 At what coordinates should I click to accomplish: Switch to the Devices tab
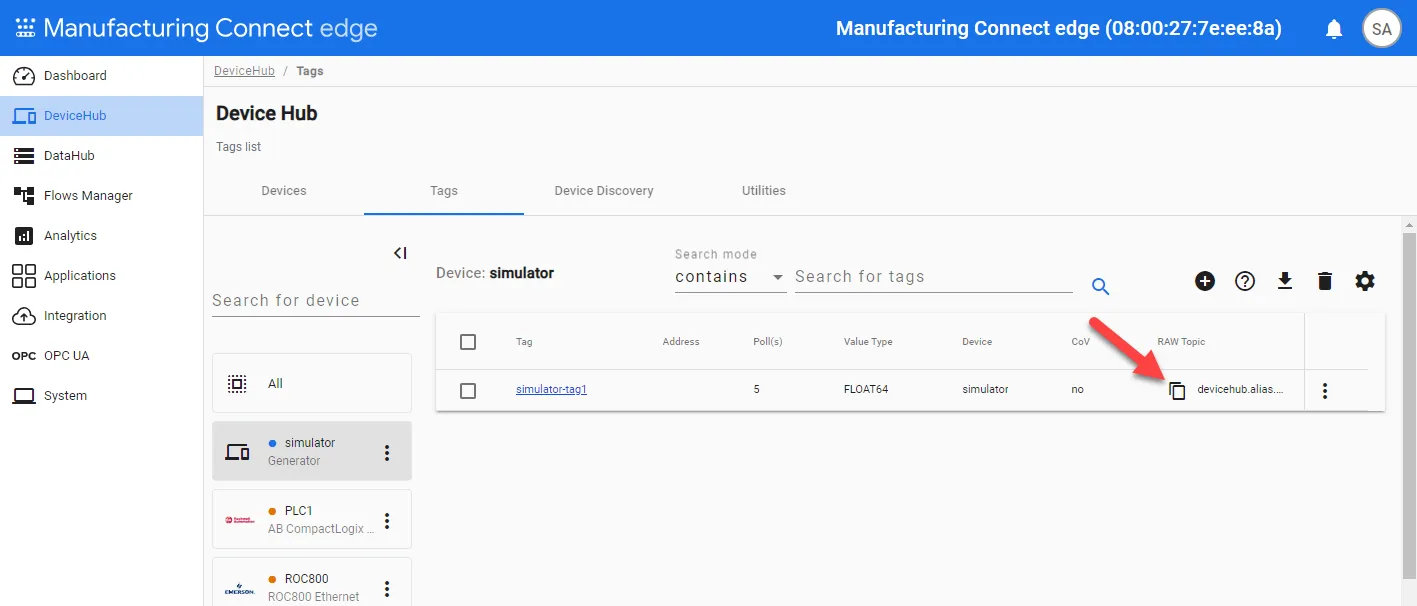tap(284, 191)
